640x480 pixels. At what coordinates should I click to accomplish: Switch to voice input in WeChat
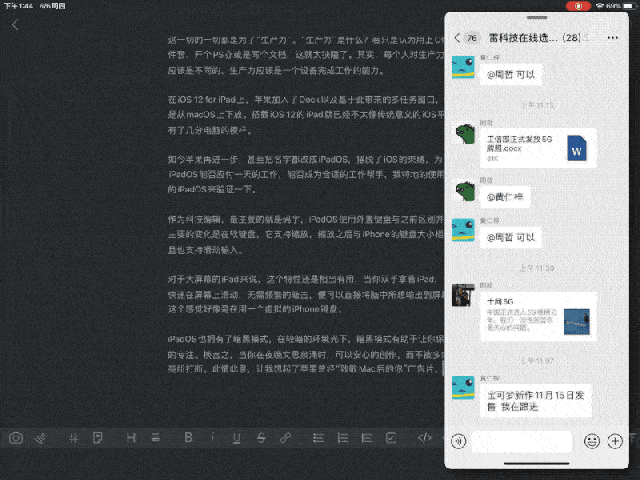pos(458,441)
